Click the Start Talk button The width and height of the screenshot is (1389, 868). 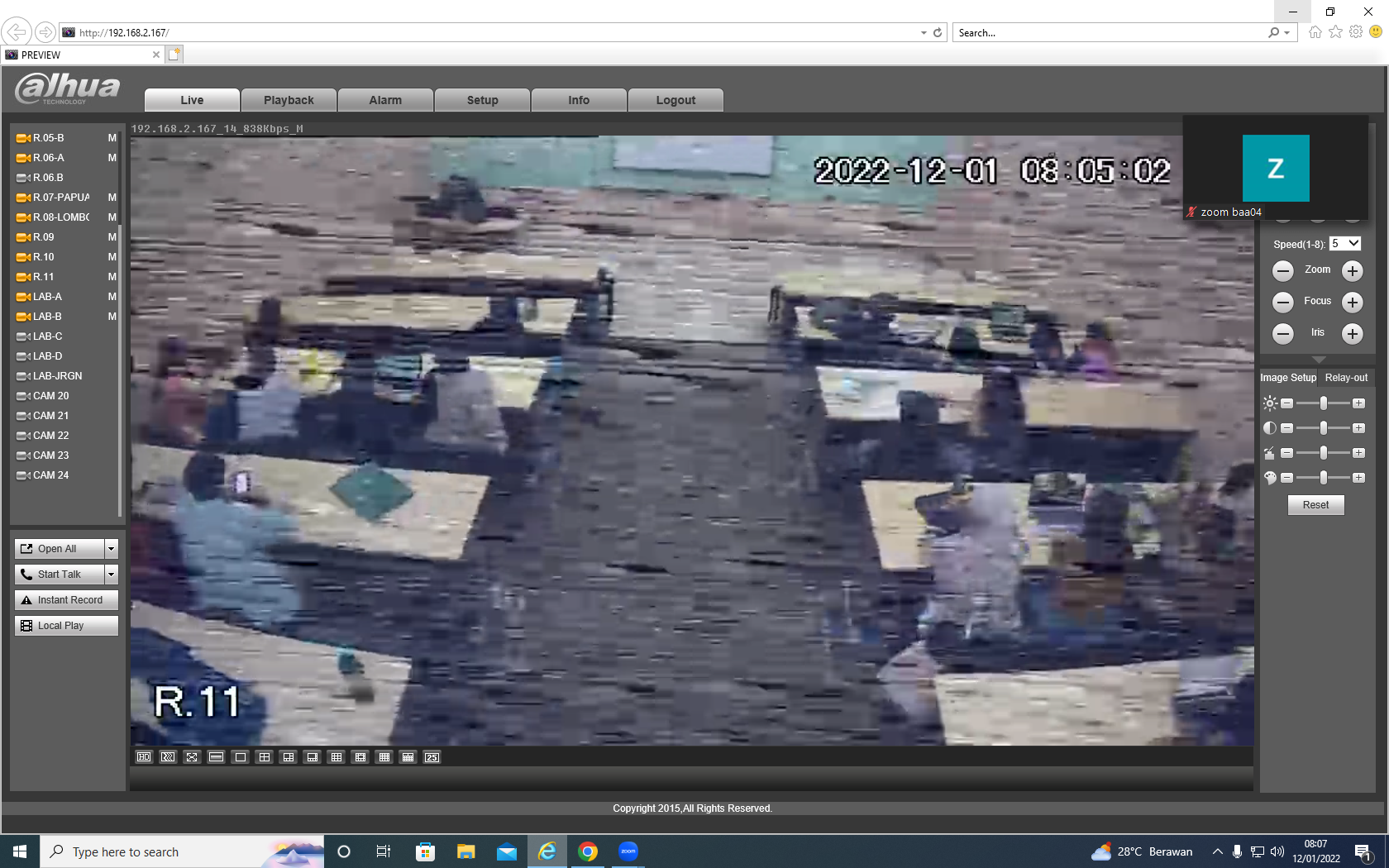coord(60,575)
